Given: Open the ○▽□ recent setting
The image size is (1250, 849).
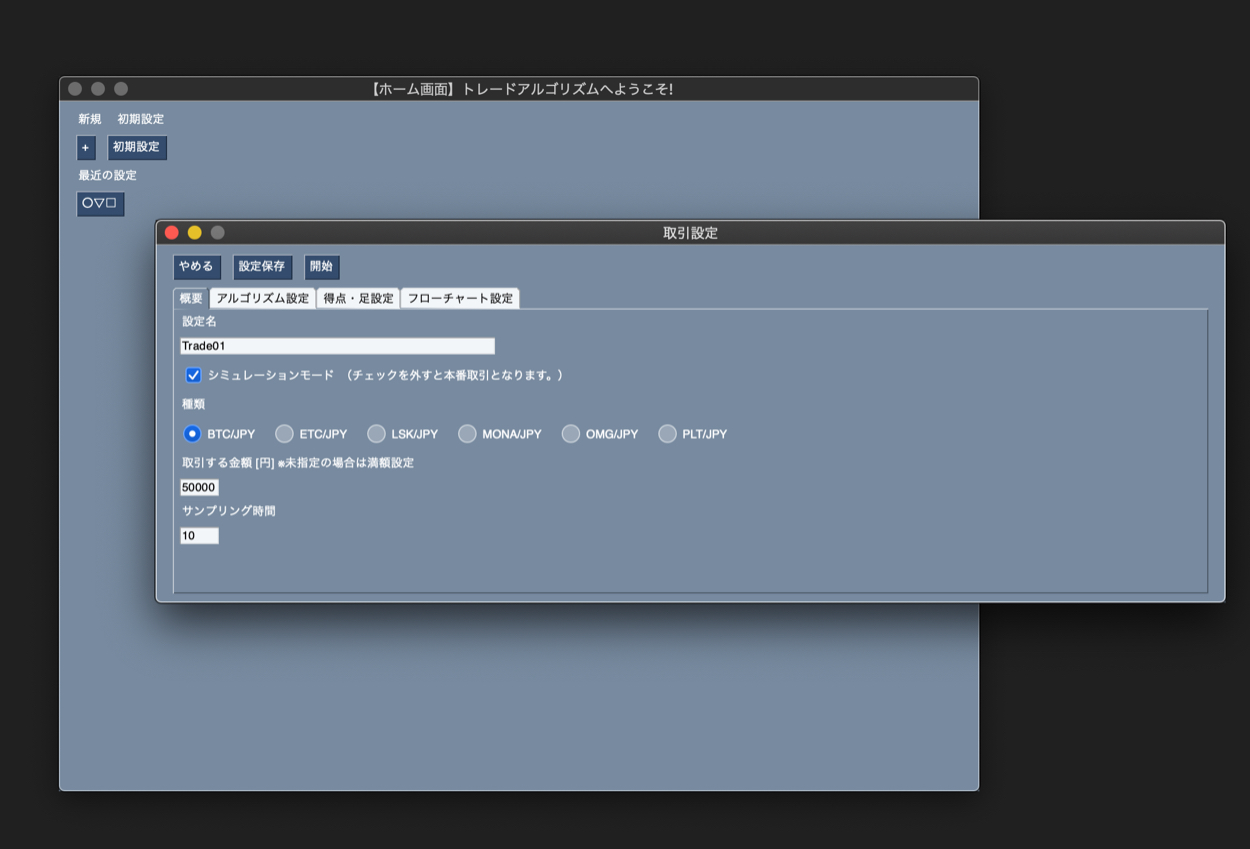Looking at the screenshot, I should [x=100, y=204].
